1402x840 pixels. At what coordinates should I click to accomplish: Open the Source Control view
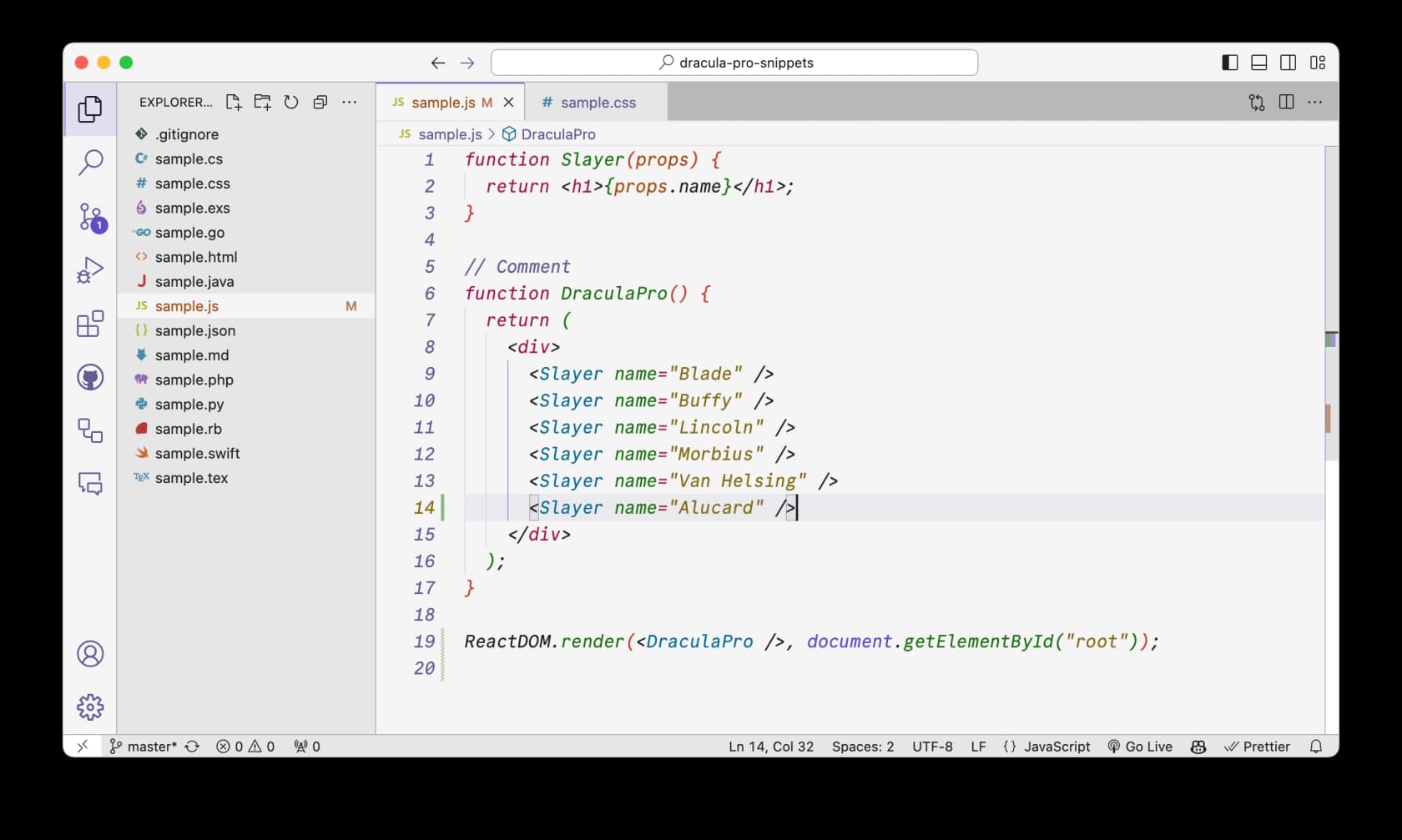pos(89,216)
